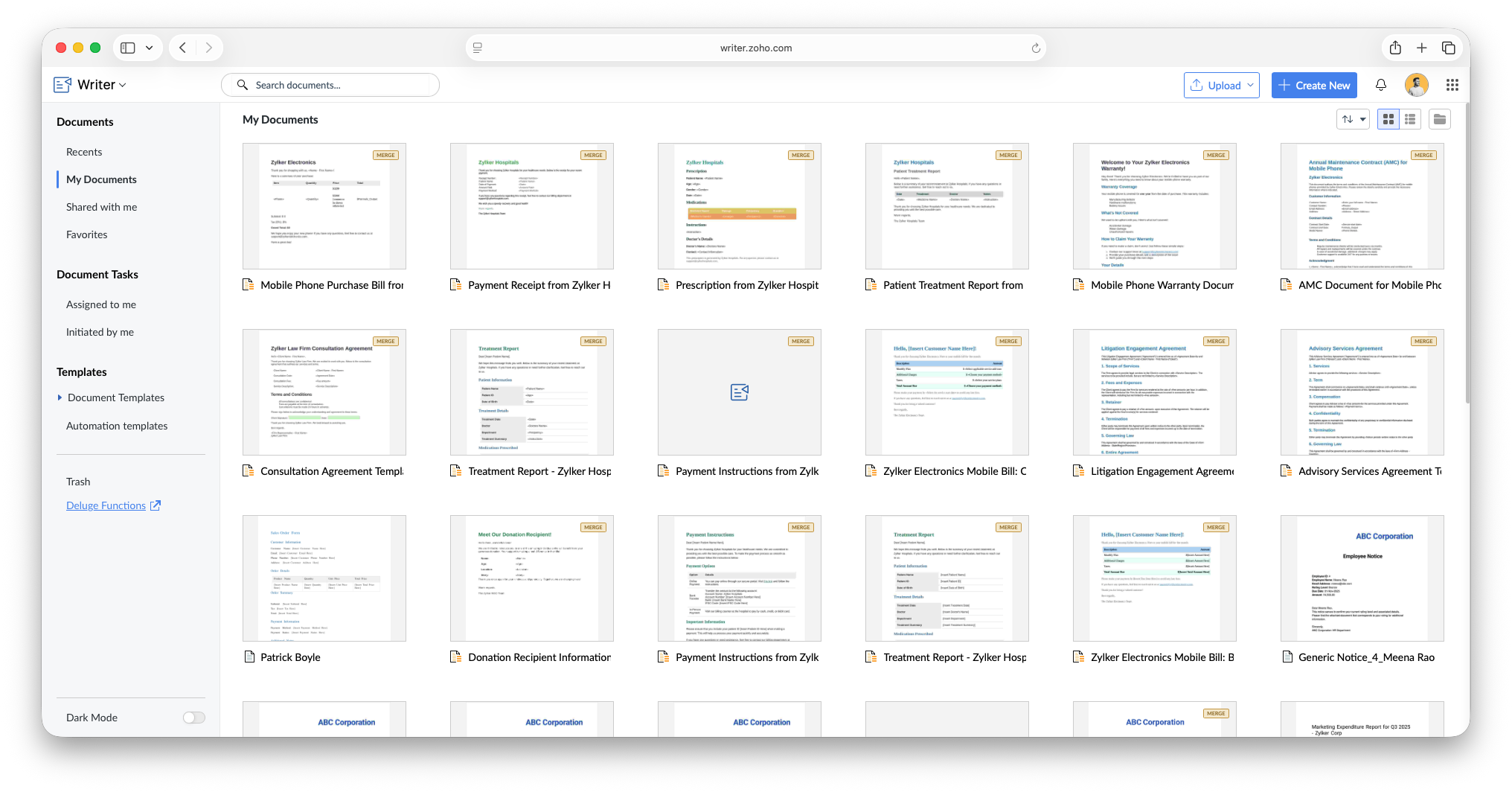Switch to list view layout
The height and width of the screenshot is (792, 1512).
[x=1410, y=119]
